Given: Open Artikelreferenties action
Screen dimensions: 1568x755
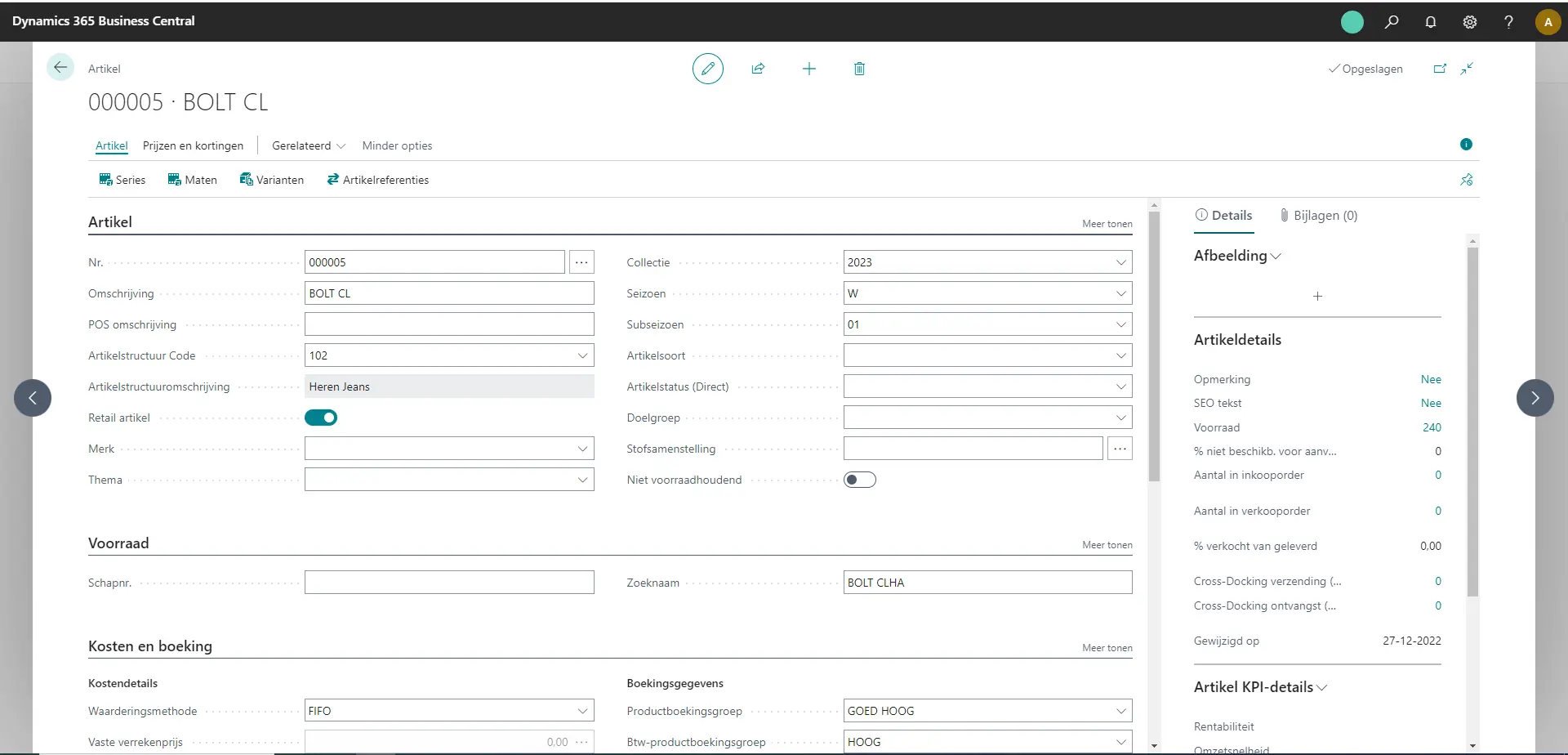Looking at the screenshot, I should [x=378, y=180].
